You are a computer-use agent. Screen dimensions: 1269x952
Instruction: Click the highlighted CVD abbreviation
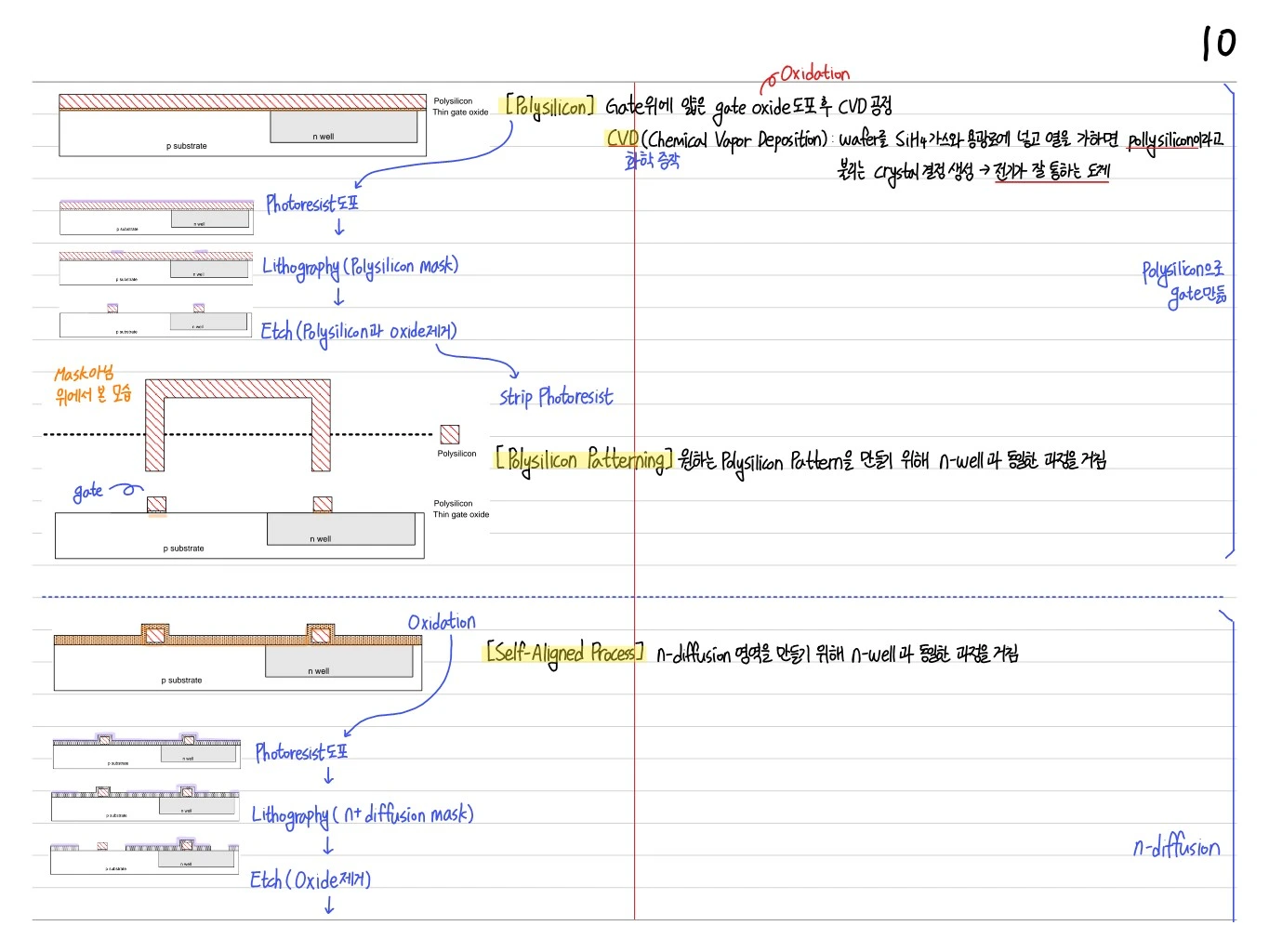pos(622,139)
